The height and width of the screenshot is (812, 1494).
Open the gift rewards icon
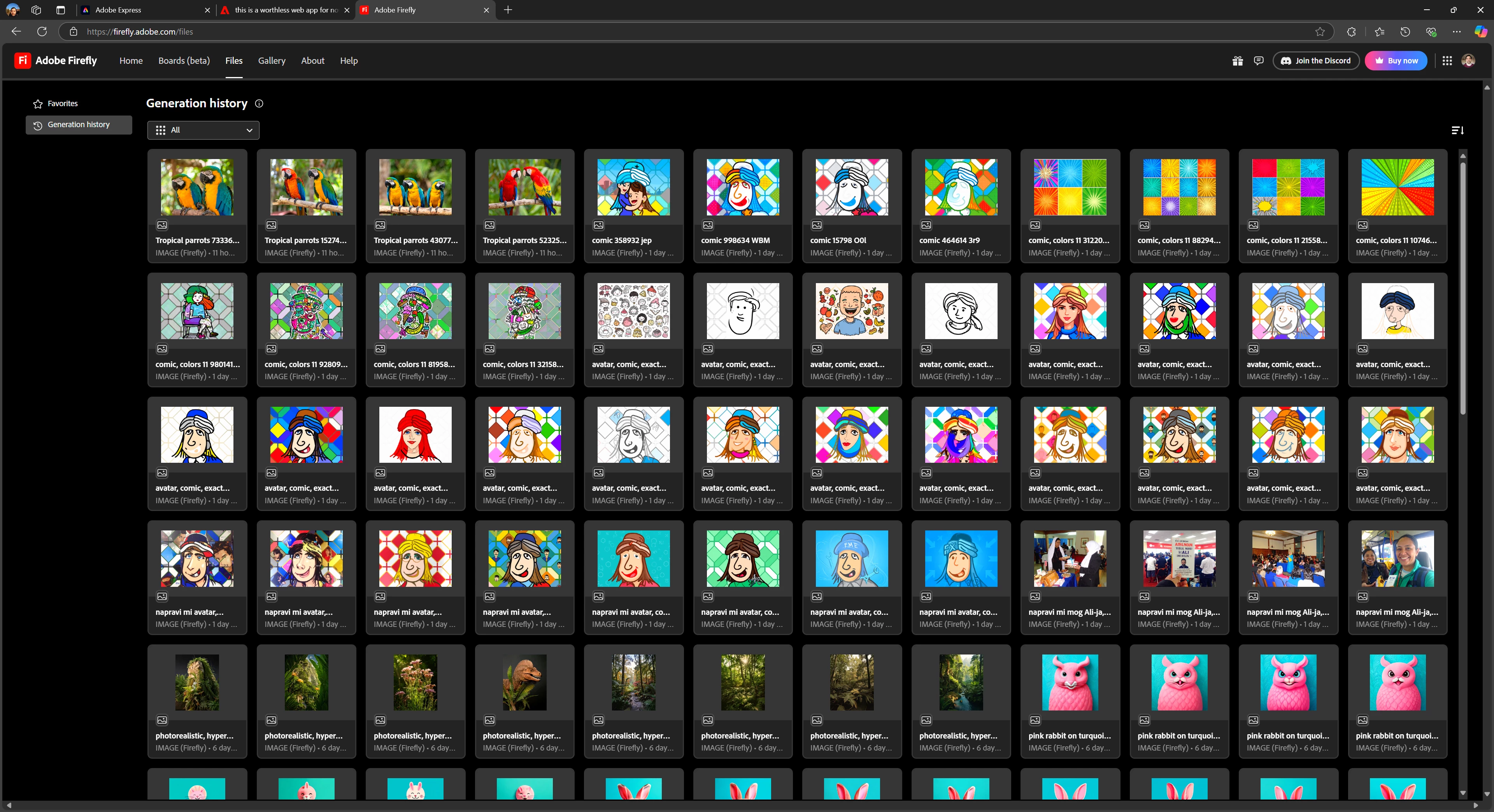(x=1237, y=61)
